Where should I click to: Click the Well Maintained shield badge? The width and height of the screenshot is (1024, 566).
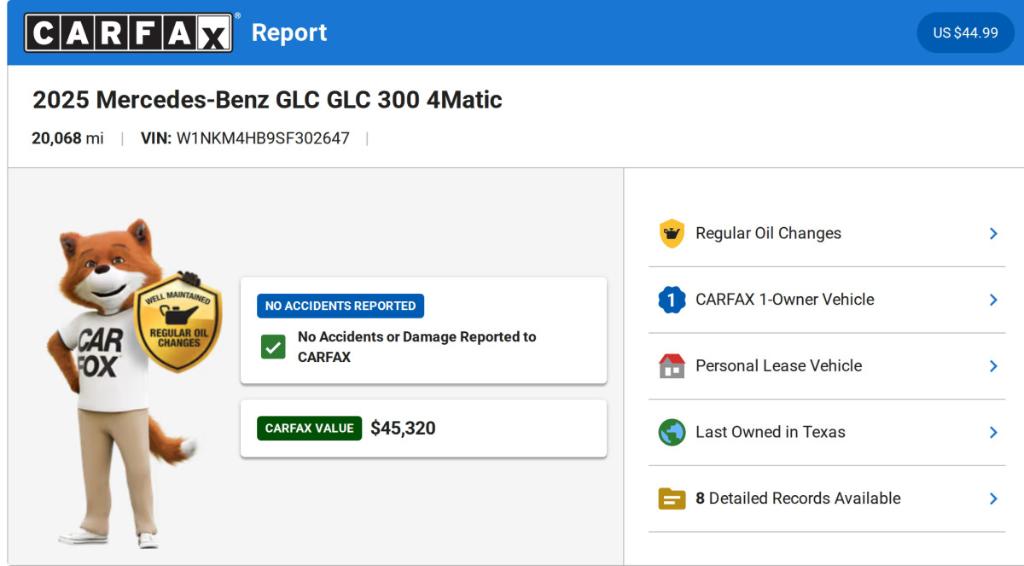(x=178, y=322)
